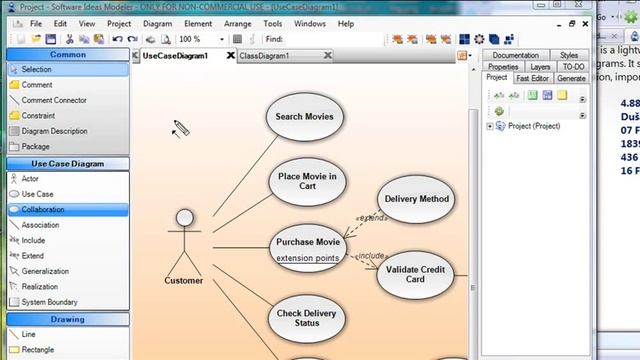This screenshot has width=640, height=360.
Task: Click the Save floppy disk icon
Action: [x=51, y=39]
